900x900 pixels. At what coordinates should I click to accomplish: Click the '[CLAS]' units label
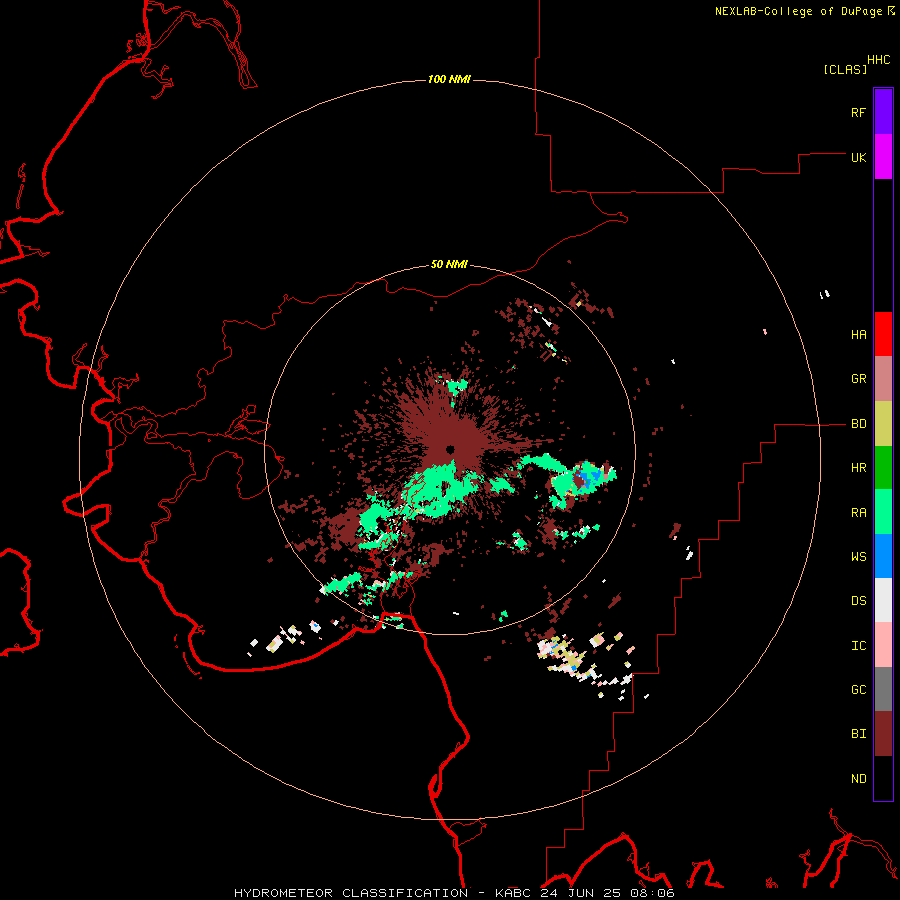point(845,69)
